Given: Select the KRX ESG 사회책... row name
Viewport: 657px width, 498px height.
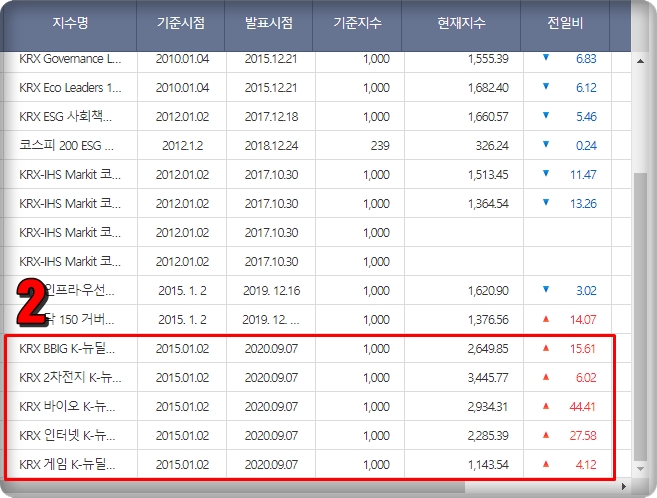Looking at the screenshot, I should coord(65,116).
